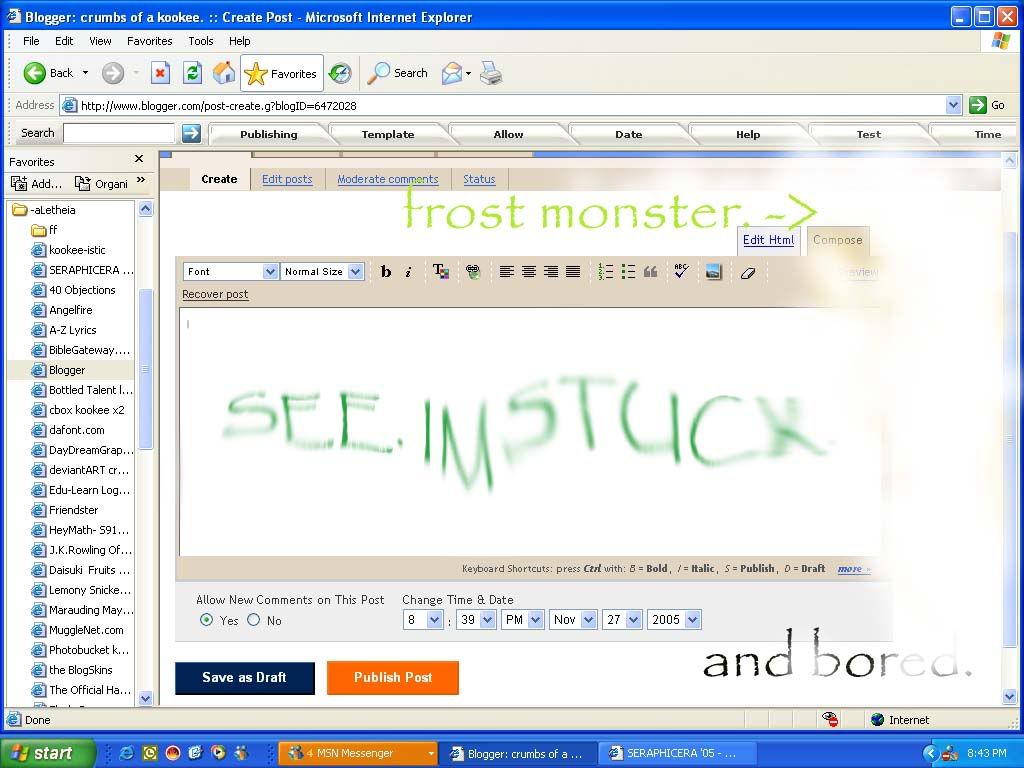Insert a hyperlink with the link icon

pos(473,272)
